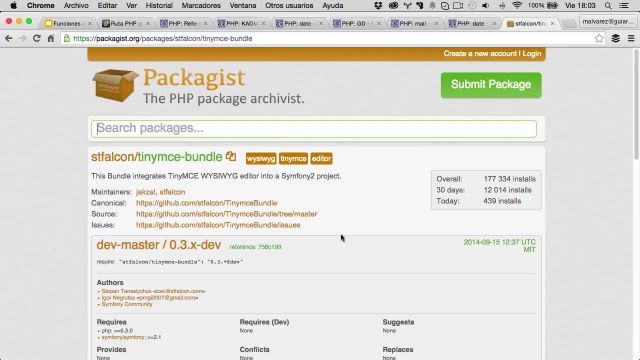Open the Source tree/master link
The image size is (640, 360).
click(227, 214)
